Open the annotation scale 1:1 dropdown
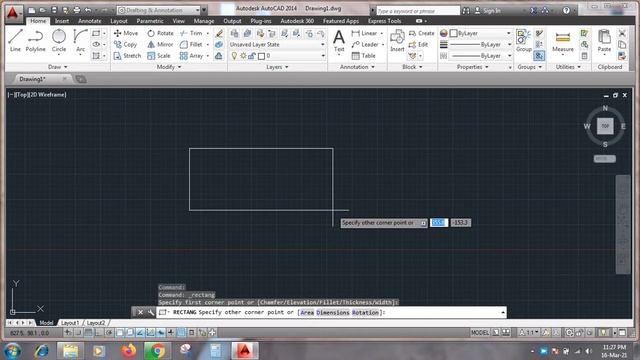 529,333
